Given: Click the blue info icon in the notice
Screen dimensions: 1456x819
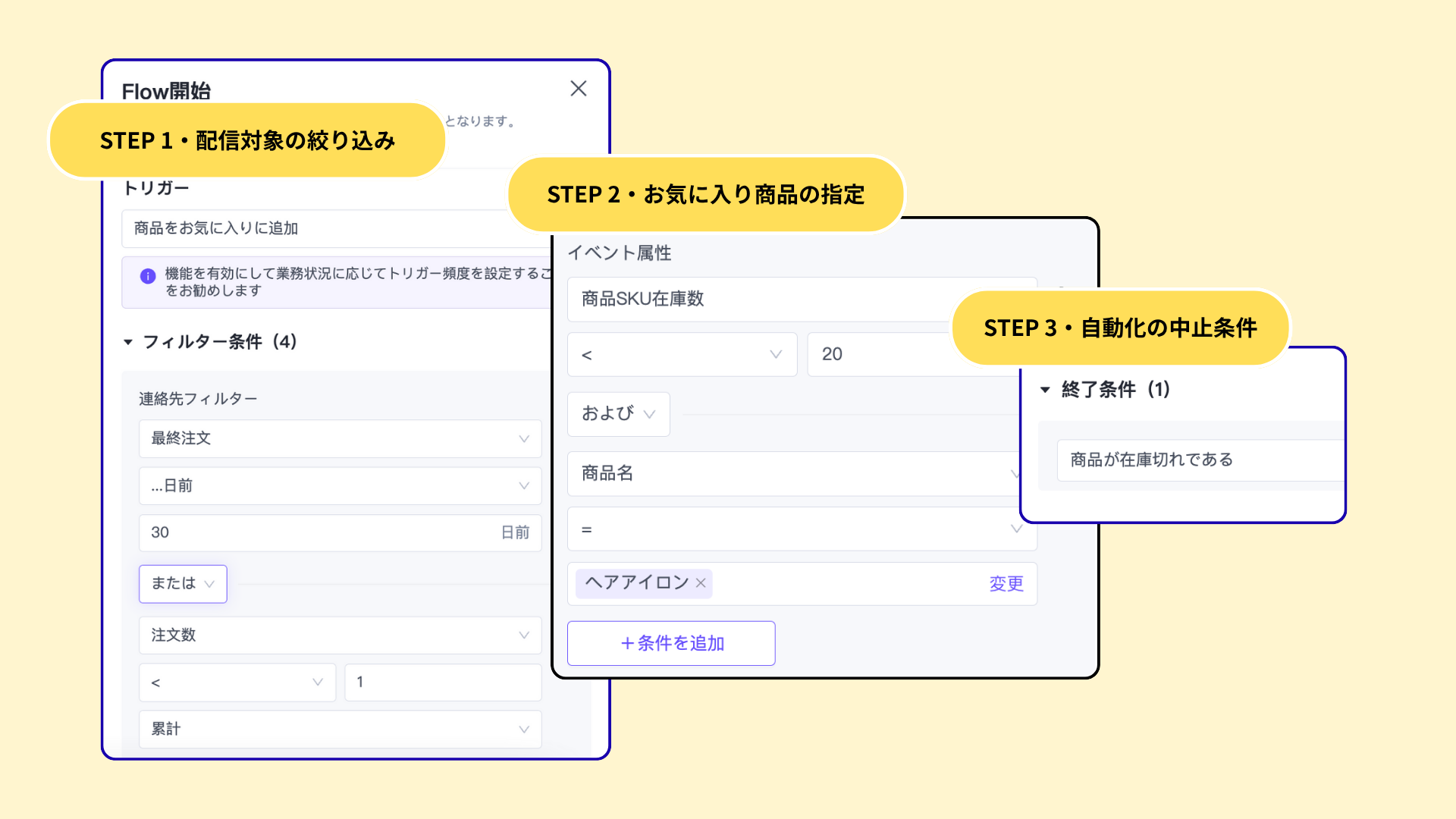Looking at the screenshot, I should click(148, 276).
